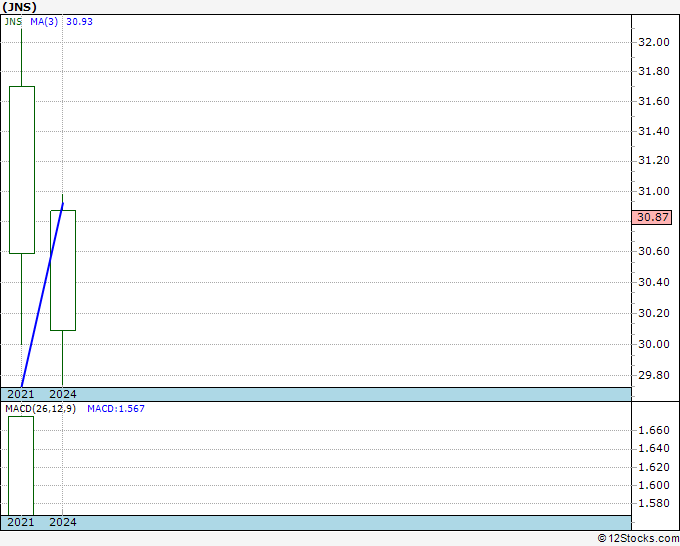Click the 2021 label on price axis

pos(21,394)
